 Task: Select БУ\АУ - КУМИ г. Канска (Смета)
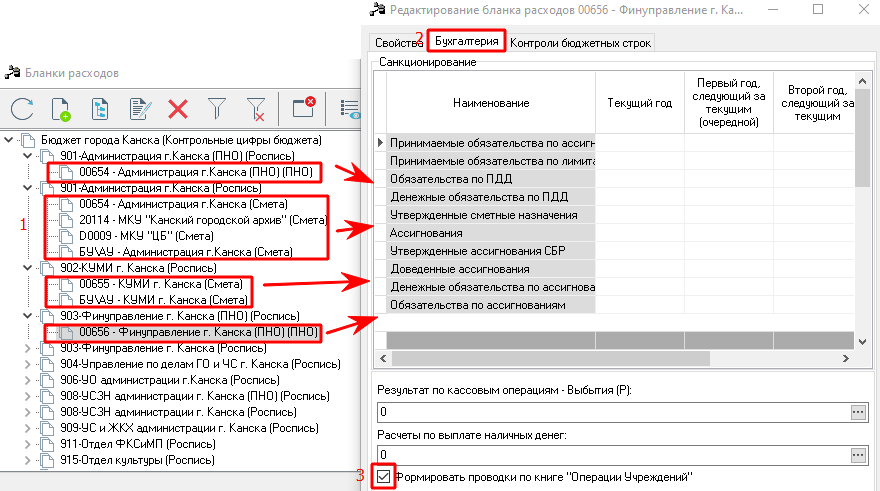point(163,300)
